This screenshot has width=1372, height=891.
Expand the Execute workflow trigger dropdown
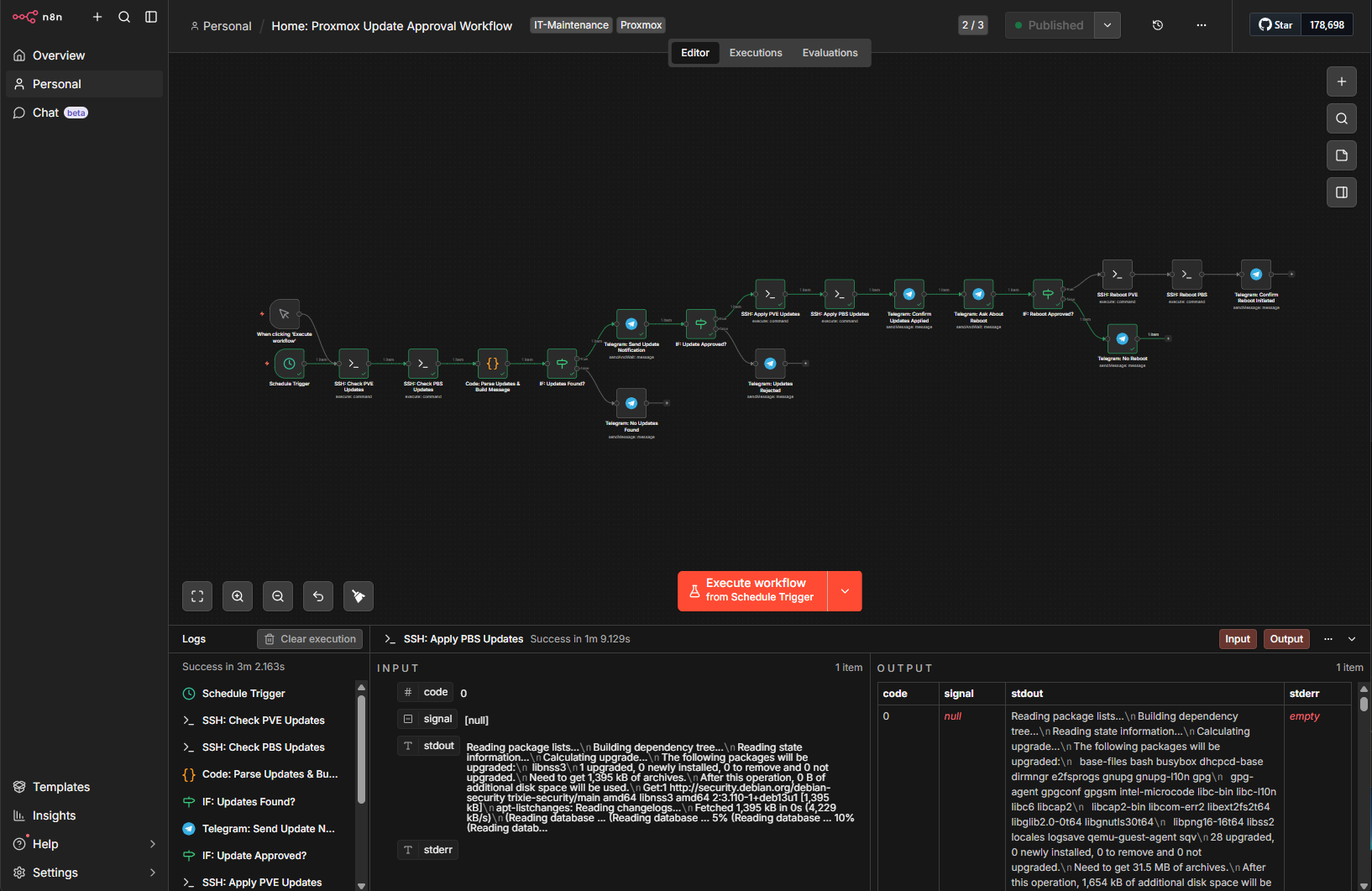(845, 591)
